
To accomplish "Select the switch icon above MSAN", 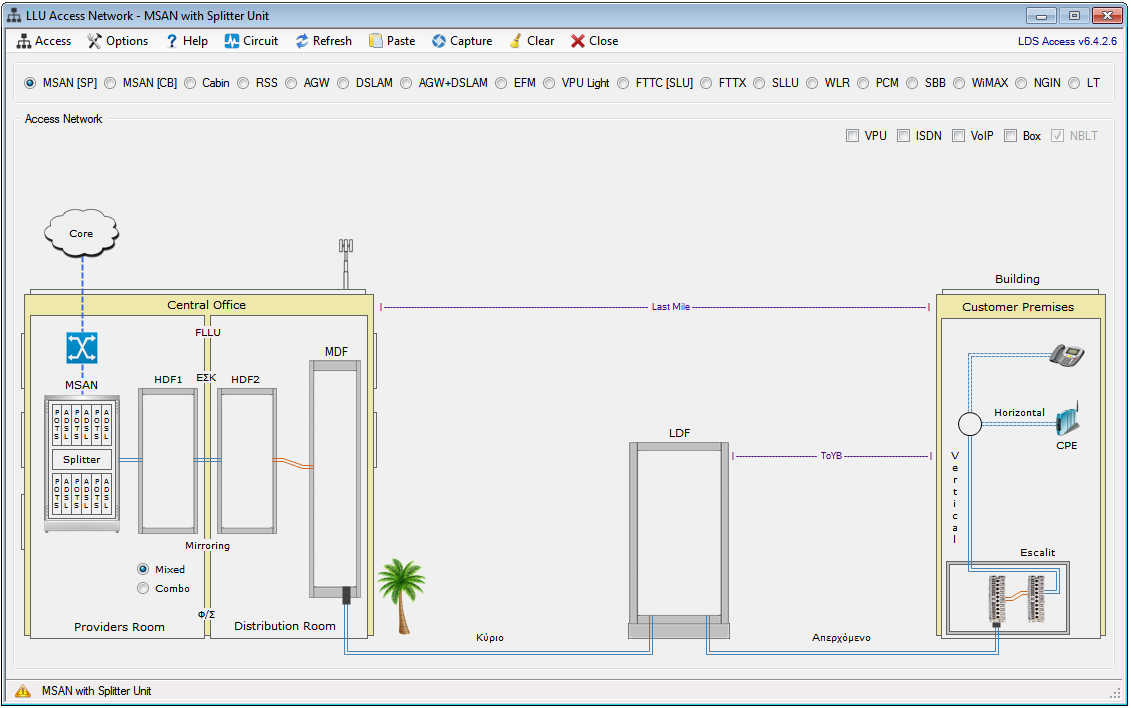I will point(81,347).
